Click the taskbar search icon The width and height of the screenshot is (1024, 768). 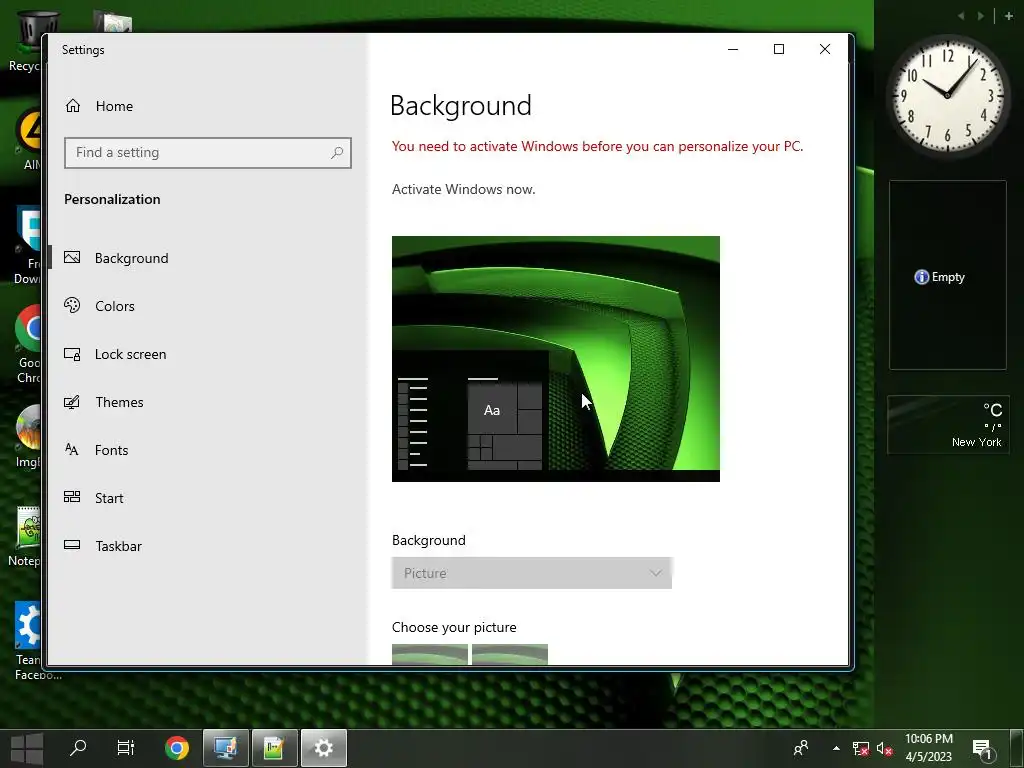point(78,747)
